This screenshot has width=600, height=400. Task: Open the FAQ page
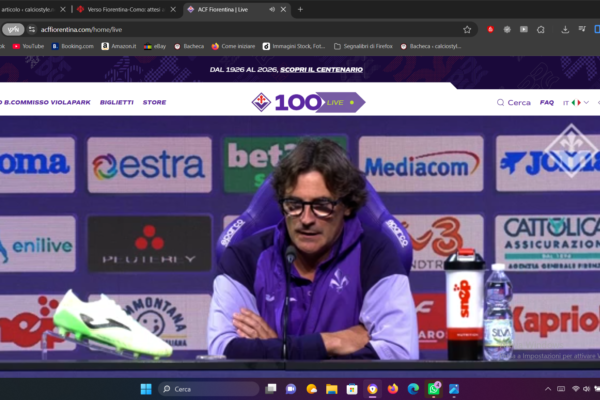(547, 103)
